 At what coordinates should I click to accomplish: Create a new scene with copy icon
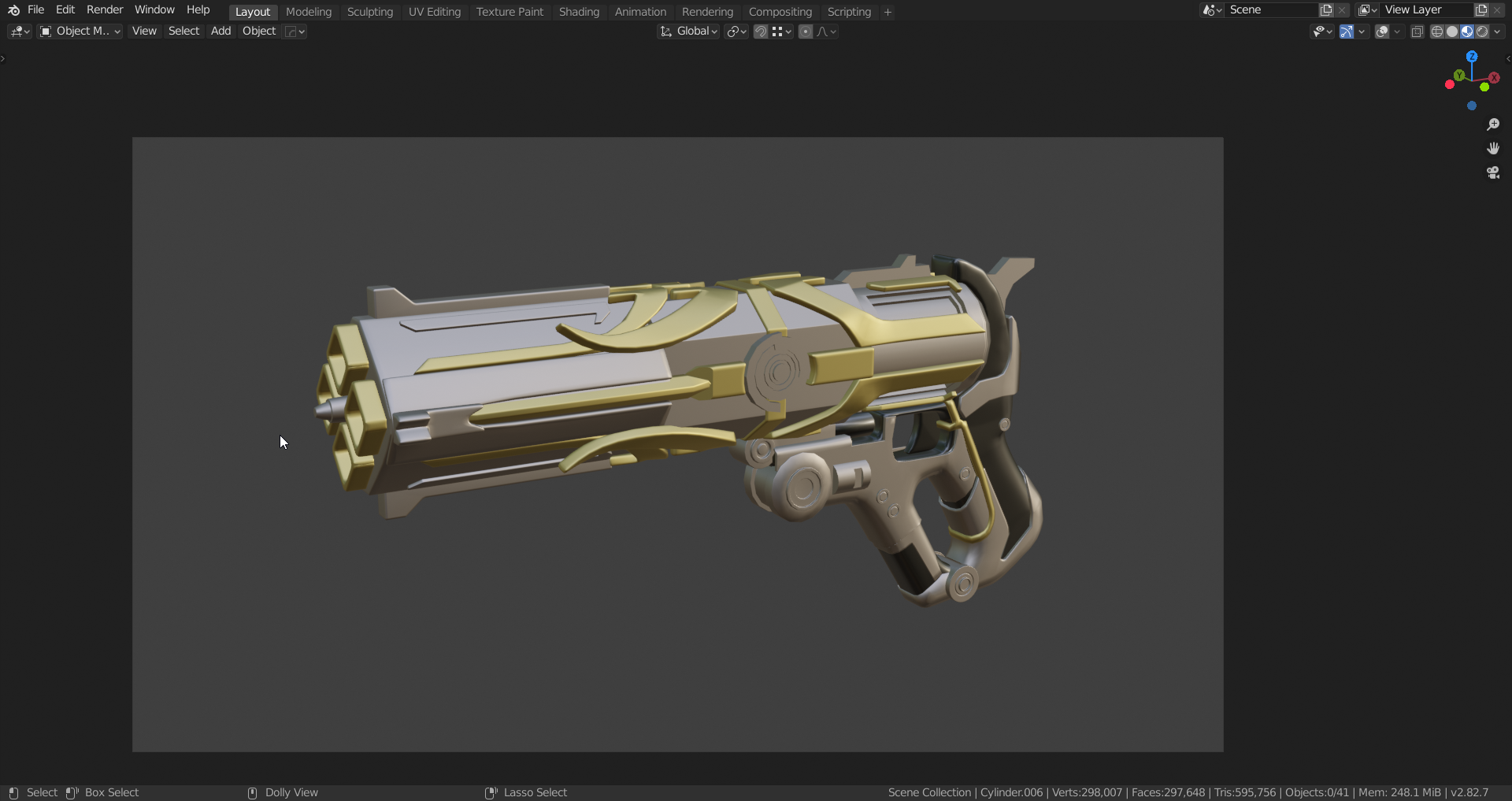(x=1326, y=10)
